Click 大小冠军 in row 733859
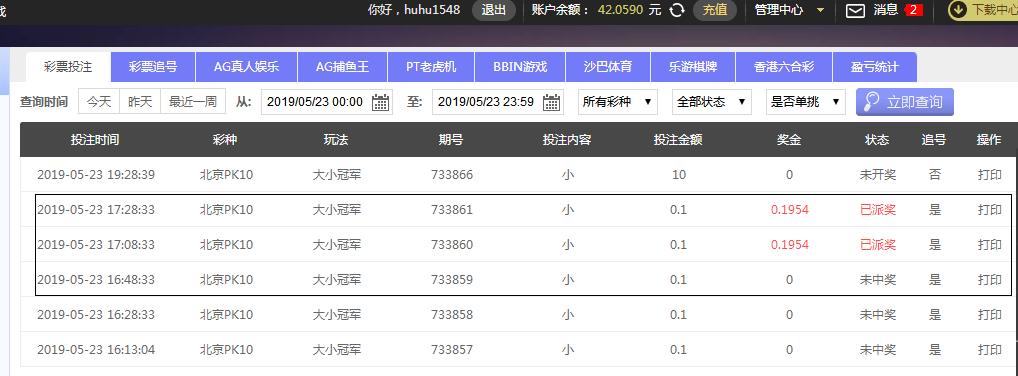Image resolution: width=1018 pixels, height=376 pixels. coord(337,280)
